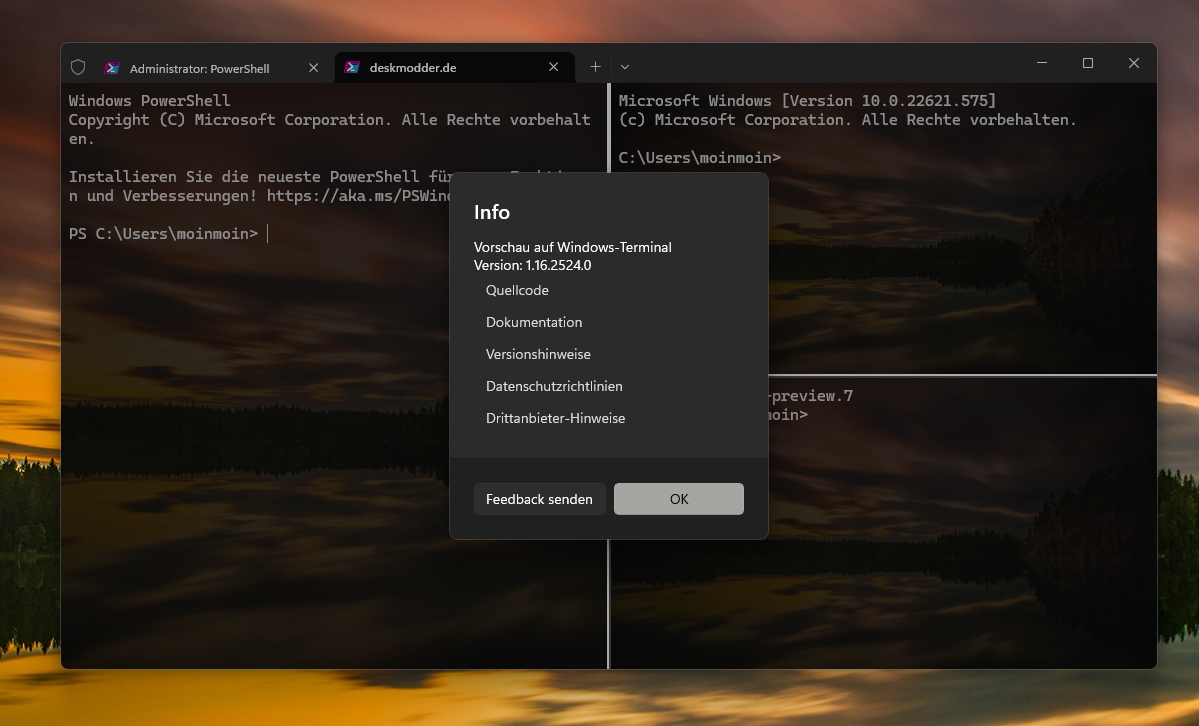1199x726 pixels.
Task: Click the Feedback senden button
Action: click(x=539, y=500)
